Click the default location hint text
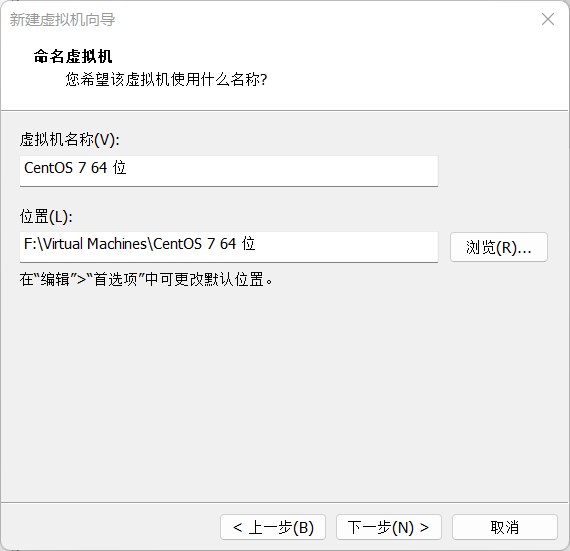This screenshot has height=551, width=570. click(x=146, y=279)
